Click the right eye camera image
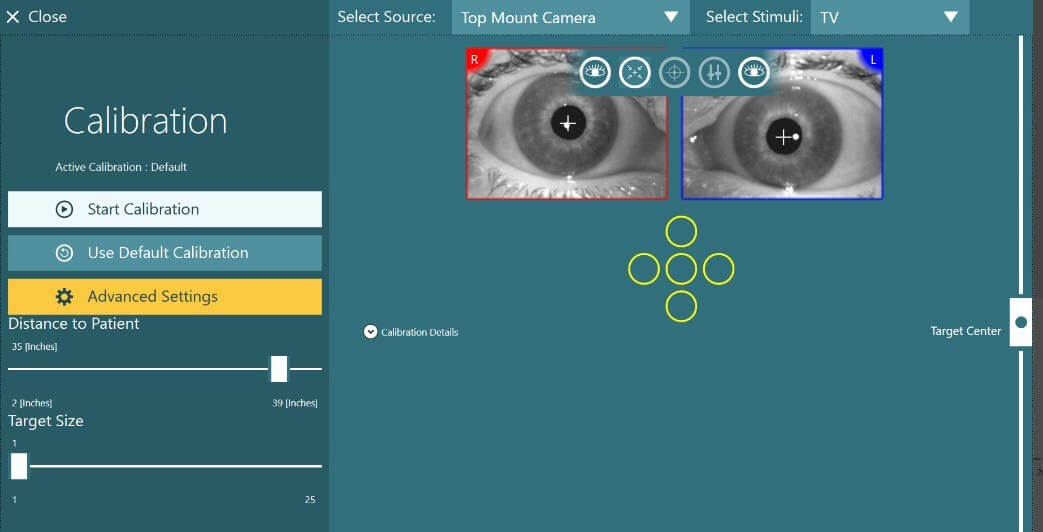 tap(567, 124)
